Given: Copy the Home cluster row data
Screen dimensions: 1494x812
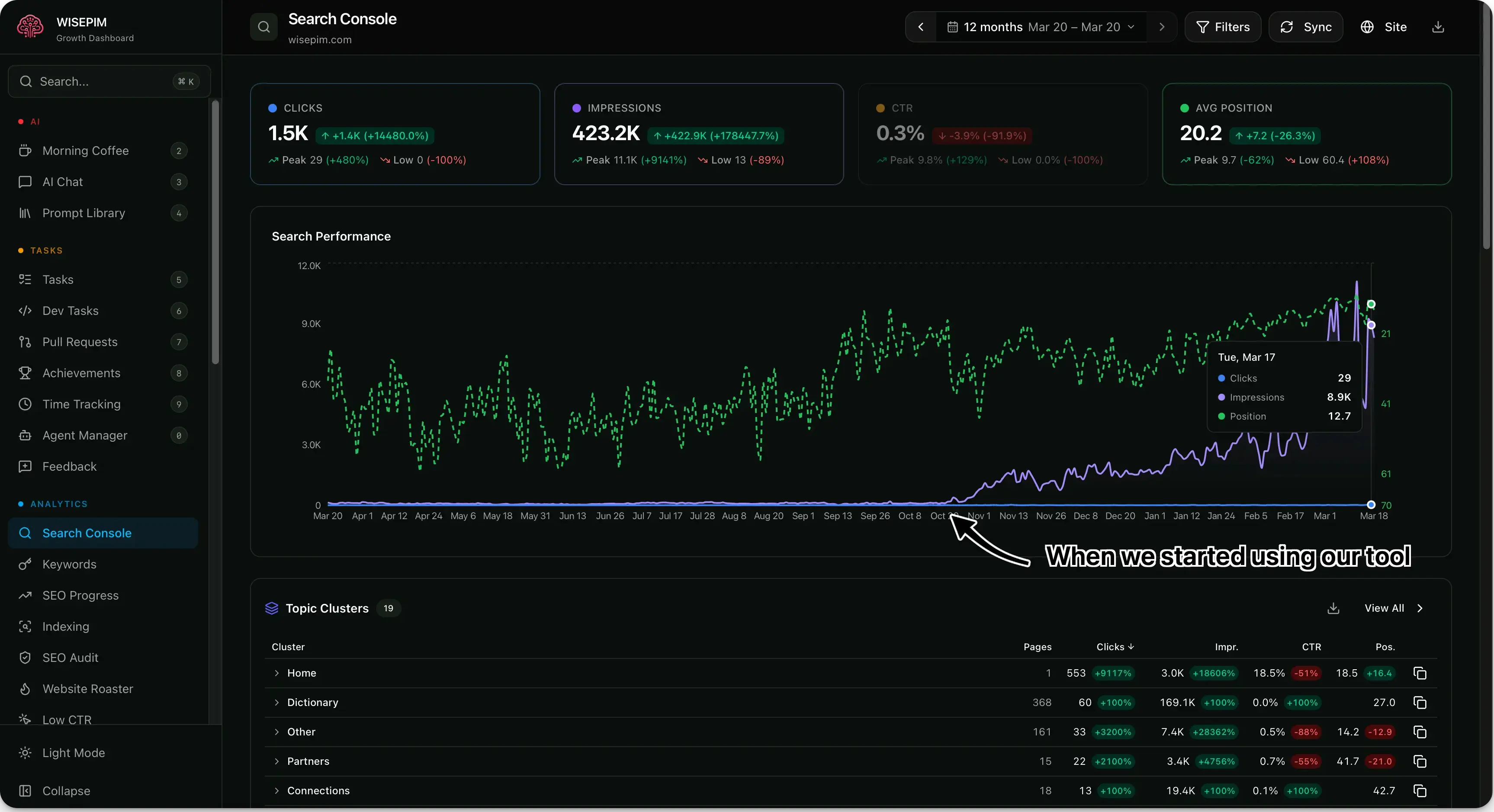Looking at the screenshot, I should tap(1419, 673).
